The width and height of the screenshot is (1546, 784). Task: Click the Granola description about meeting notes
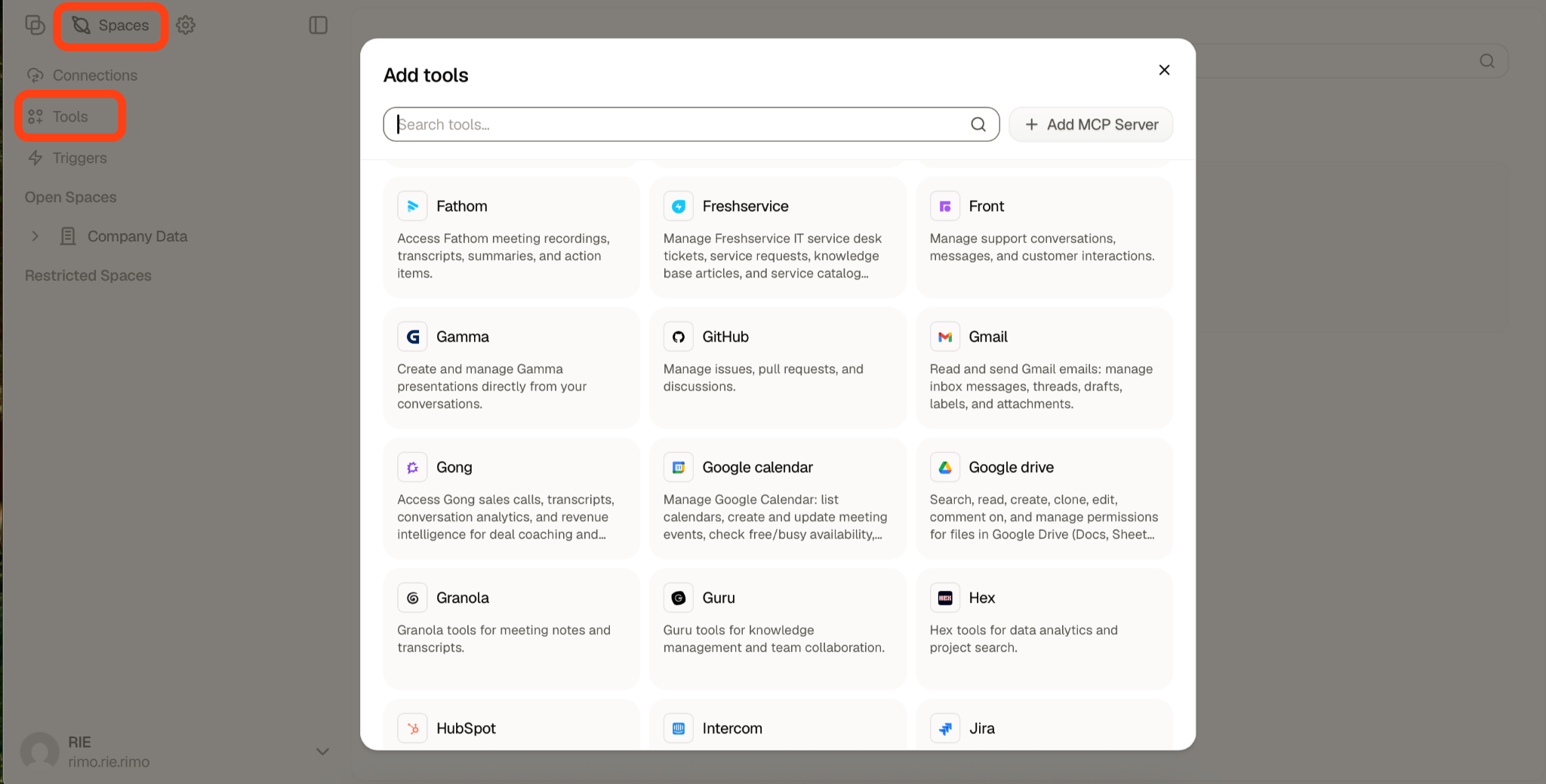click(504, 638)
